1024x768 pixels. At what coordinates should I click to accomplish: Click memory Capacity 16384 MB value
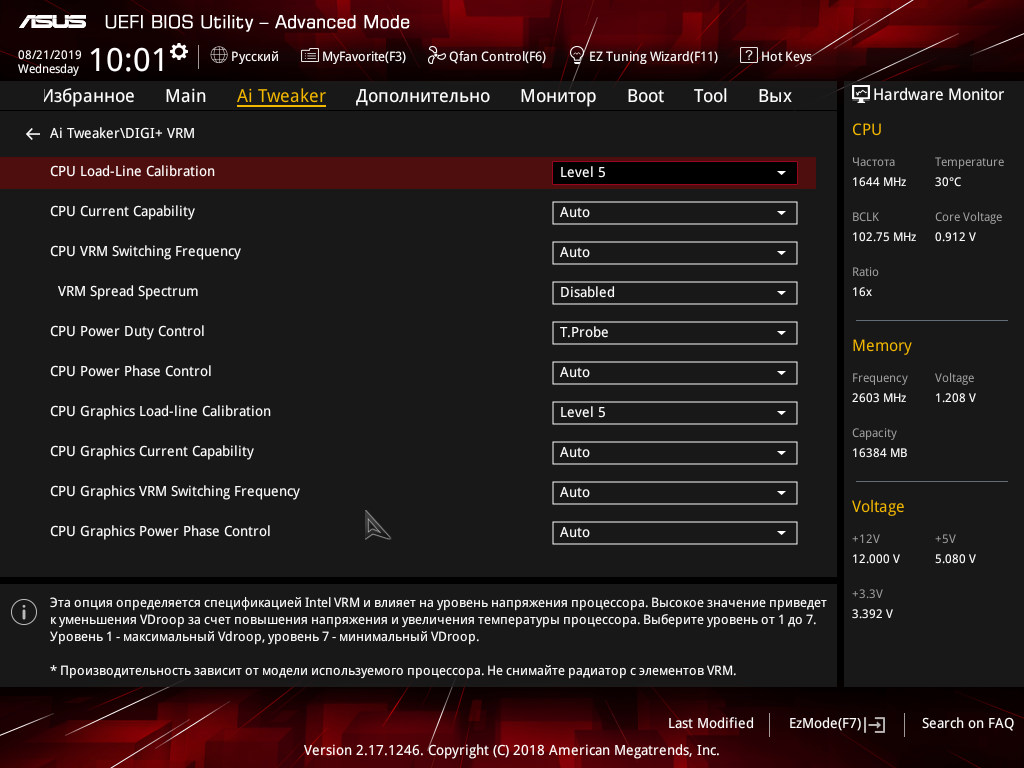click(879, 453)
